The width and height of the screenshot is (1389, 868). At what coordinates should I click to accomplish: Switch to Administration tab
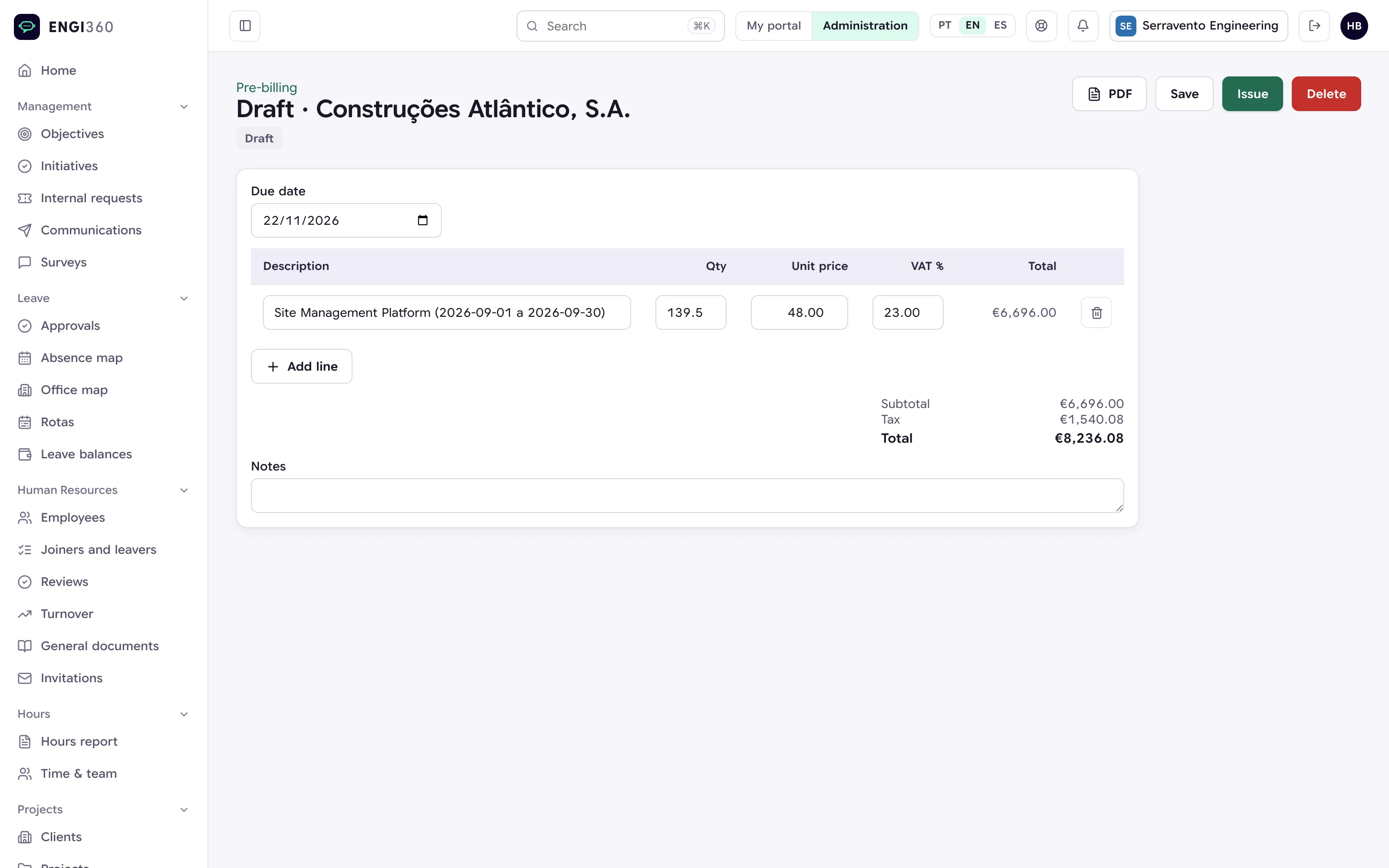[865, 26]
